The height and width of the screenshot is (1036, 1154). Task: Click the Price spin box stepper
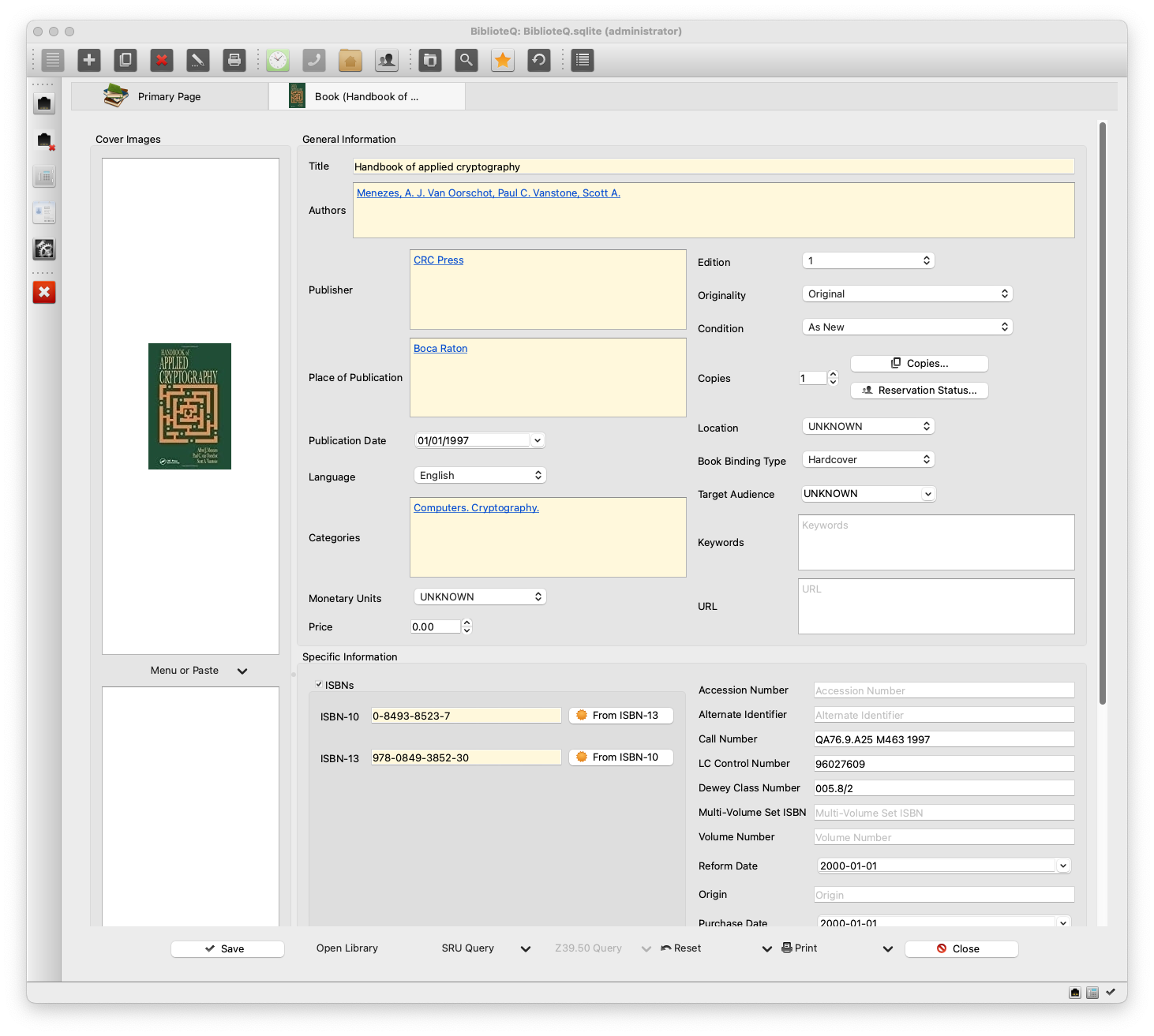click(466, 626)
